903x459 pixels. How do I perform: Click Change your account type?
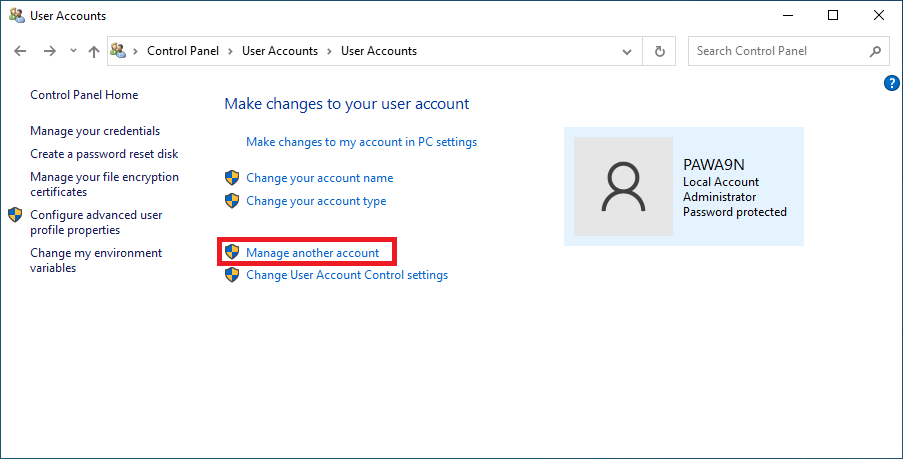pyautogui.click(x=316, y=201)
